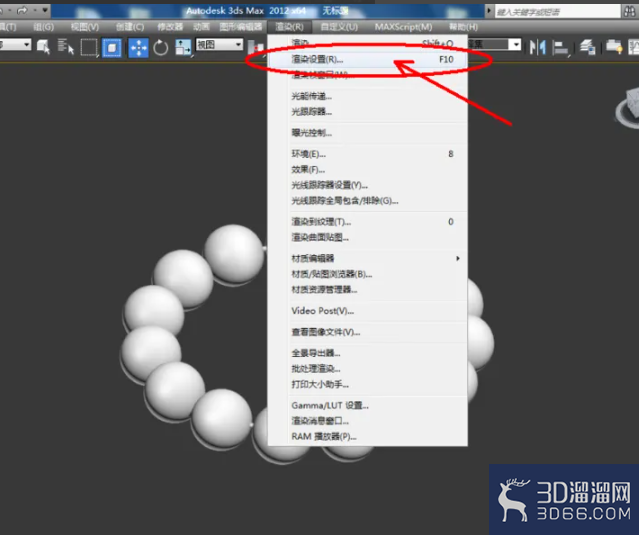Open the 自定义(U) menu
Viewport: 639px width, 535px height.
tap(339, 27)
